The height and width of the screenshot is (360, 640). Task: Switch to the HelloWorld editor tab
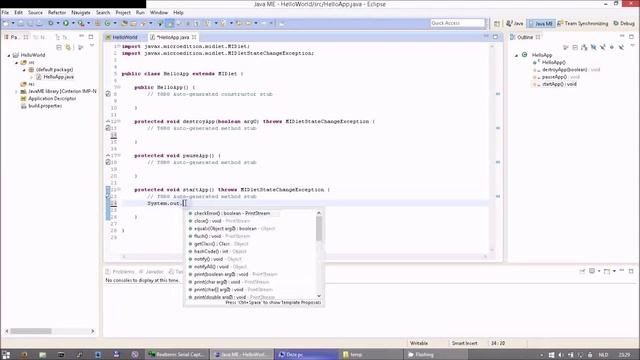coord(121,37)
